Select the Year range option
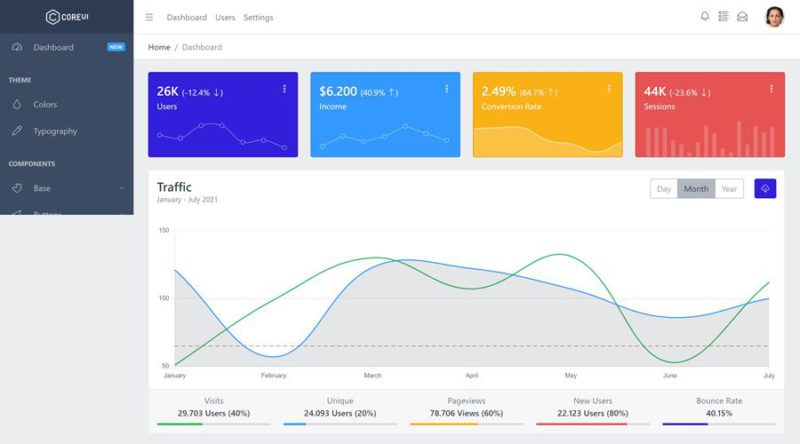 (729, 189)
